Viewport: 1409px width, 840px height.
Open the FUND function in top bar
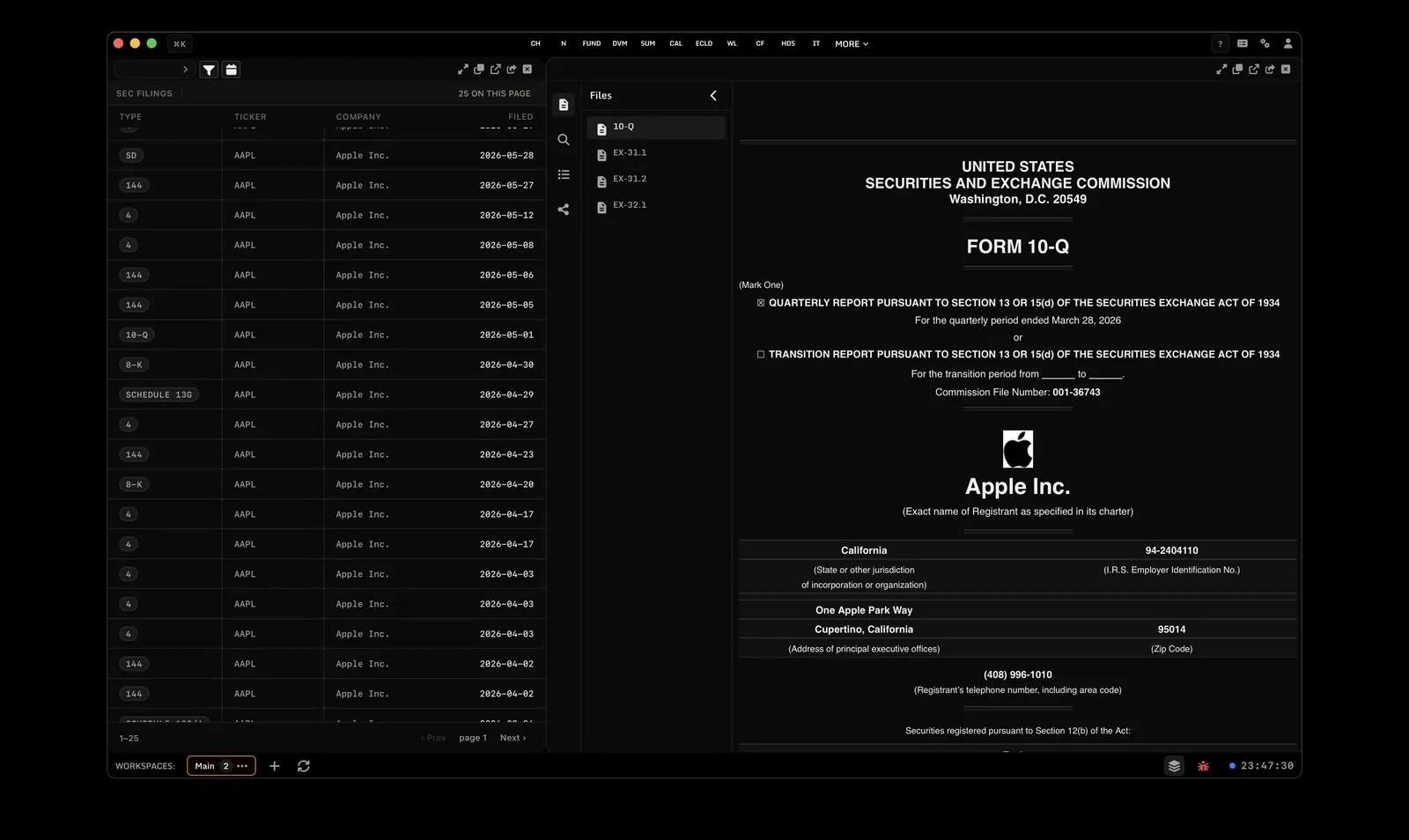coord(592,44)
